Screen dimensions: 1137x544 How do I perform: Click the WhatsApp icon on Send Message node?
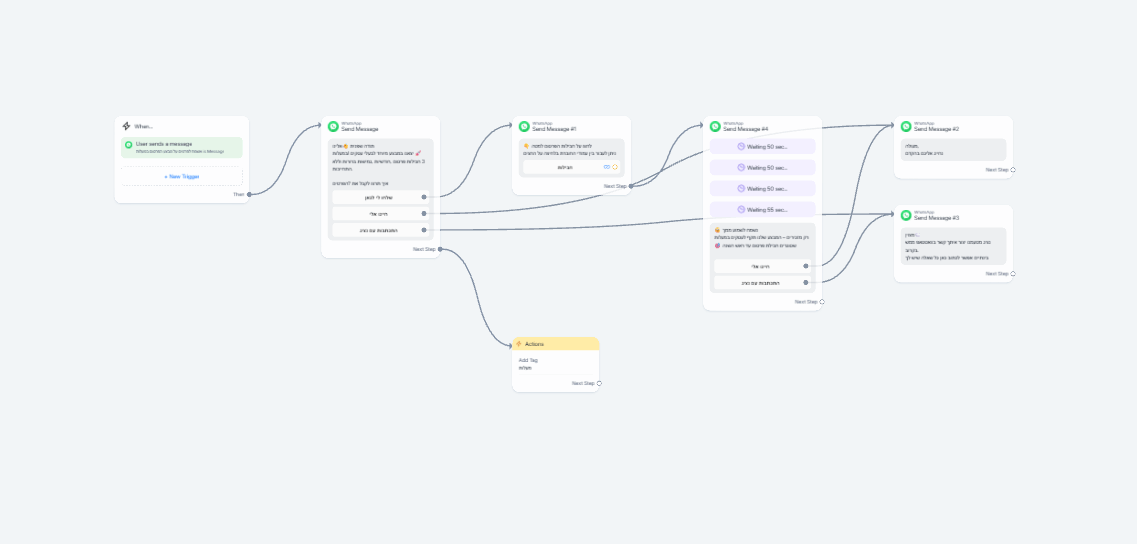click(333, 127)
